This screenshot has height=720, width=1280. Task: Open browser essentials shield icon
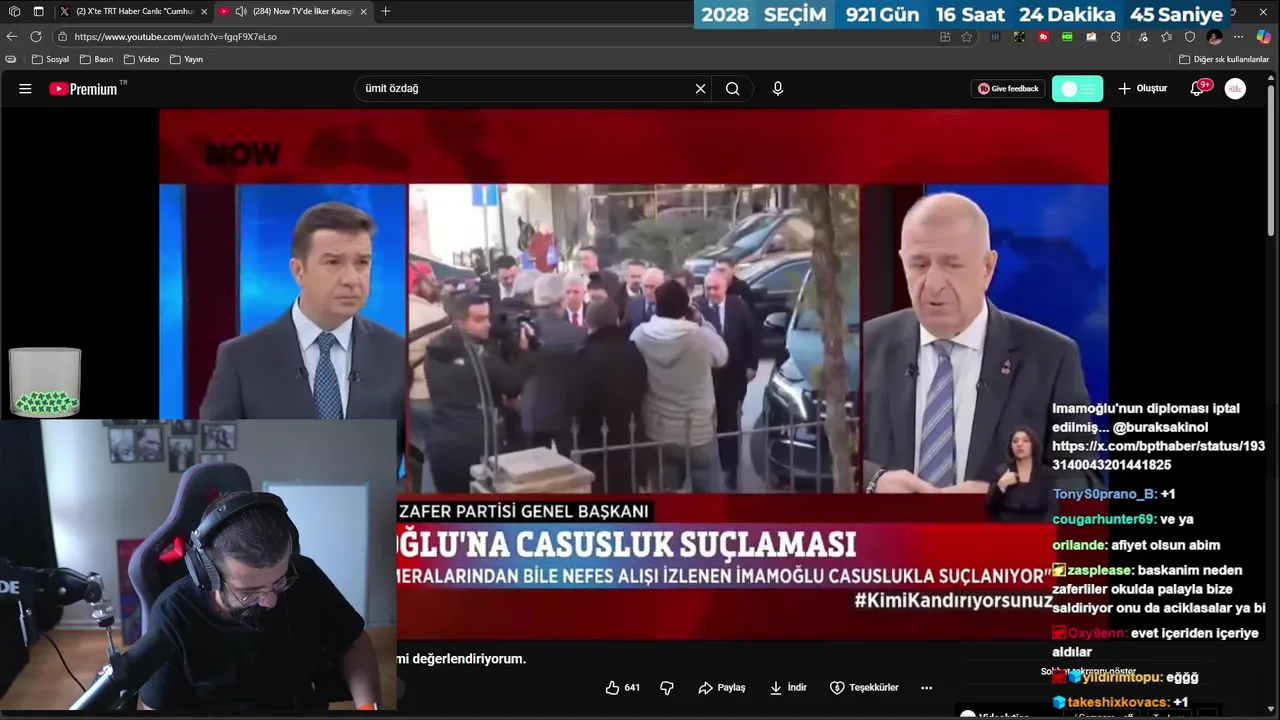coord(1190,36)
